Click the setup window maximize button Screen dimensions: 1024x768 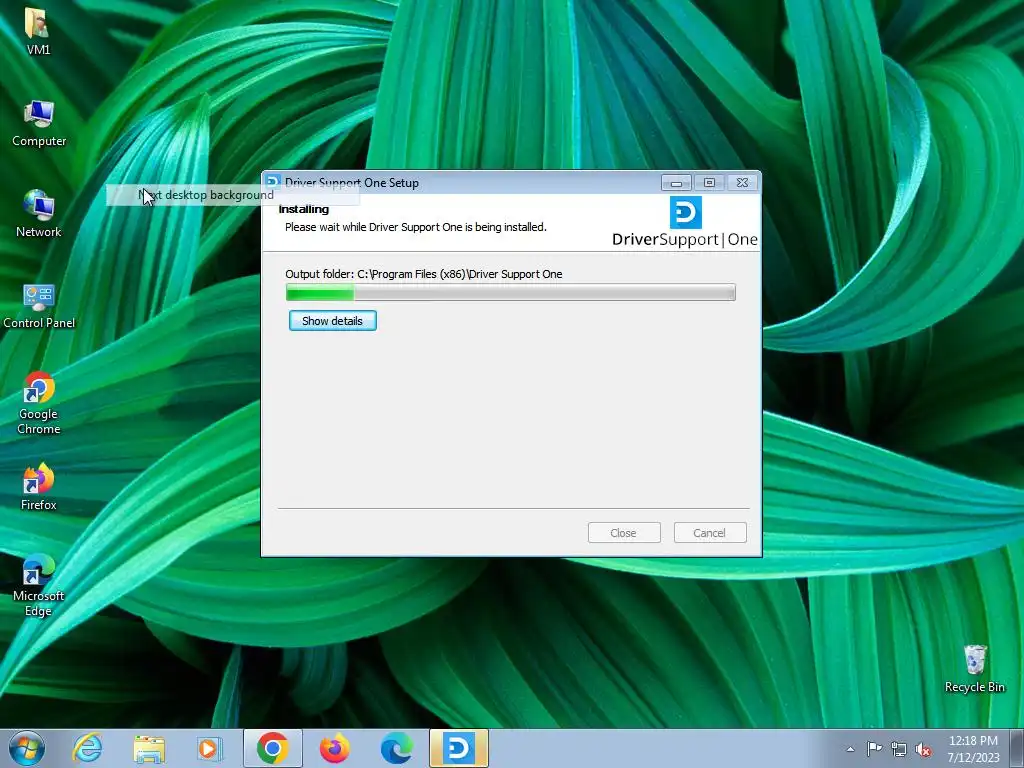tap(709, 183)
